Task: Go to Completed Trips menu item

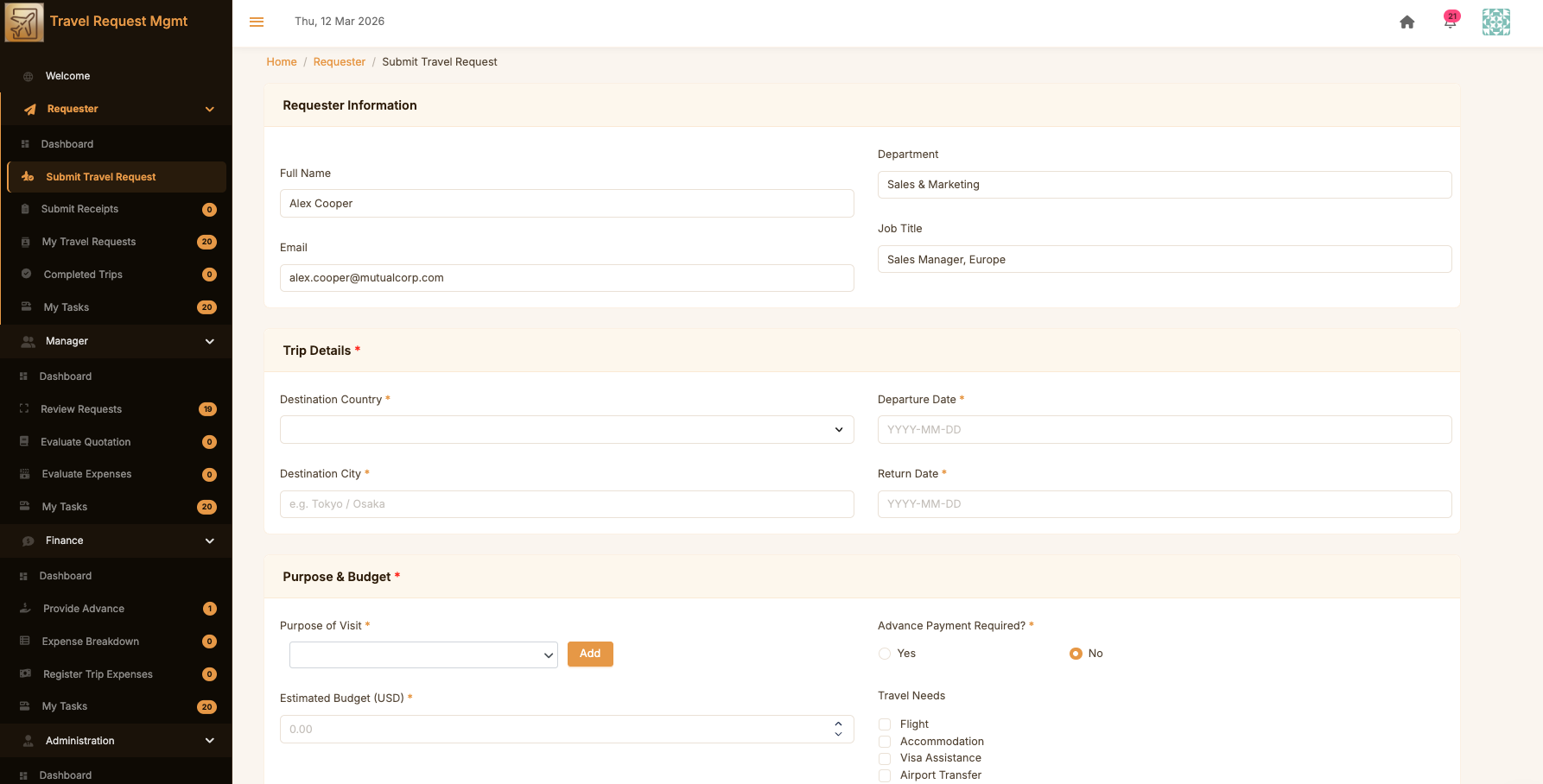Action: pos(83,275)
